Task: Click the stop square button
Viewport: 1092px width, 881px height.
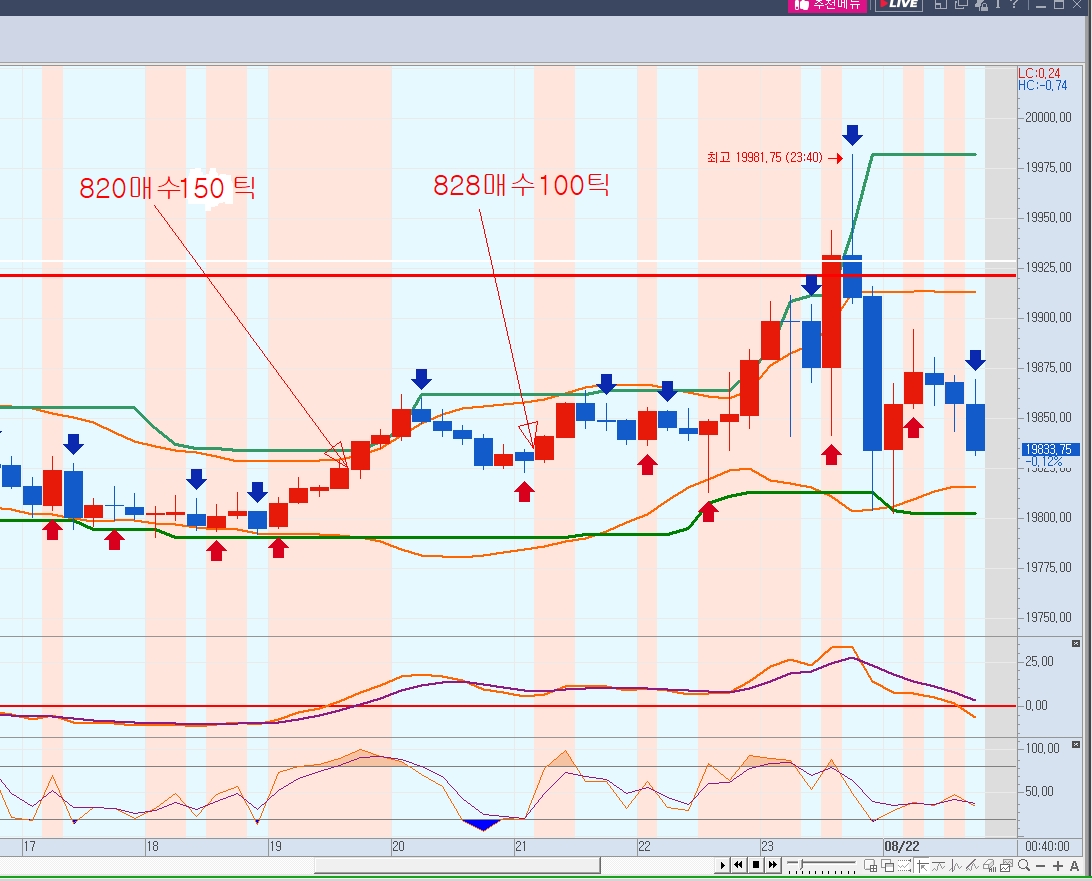Action: [756, 865]
